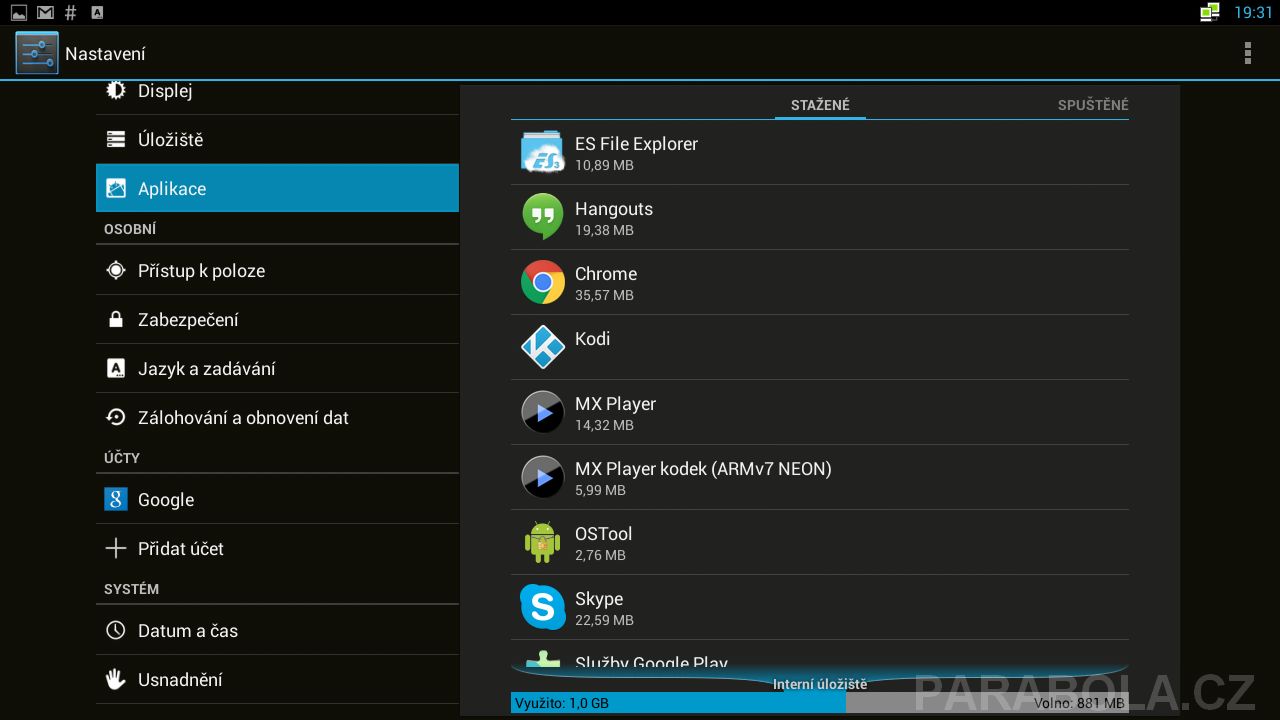Switch to the STAŽENÉ tab
This screenshot has width=1280, height=720.
pyautogui.click(x=820, y=105)
